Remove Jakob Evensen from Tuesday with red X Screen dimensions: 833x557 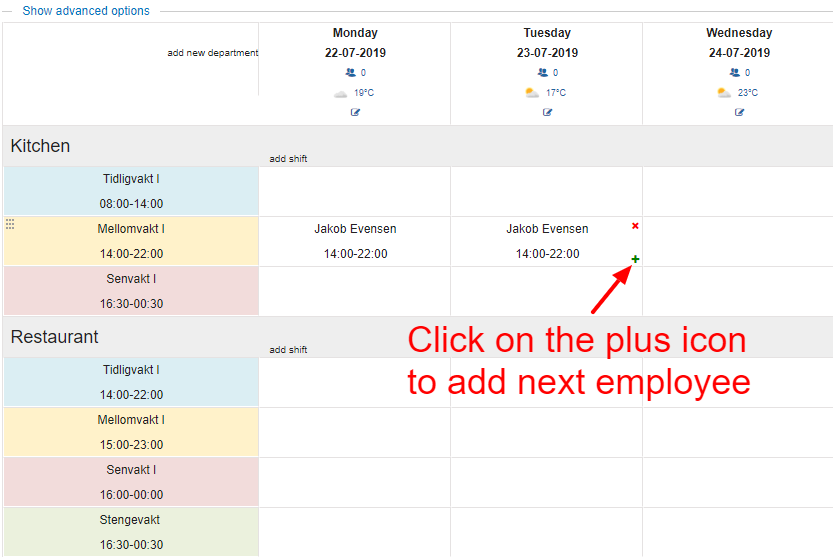(x=635, y=227)
